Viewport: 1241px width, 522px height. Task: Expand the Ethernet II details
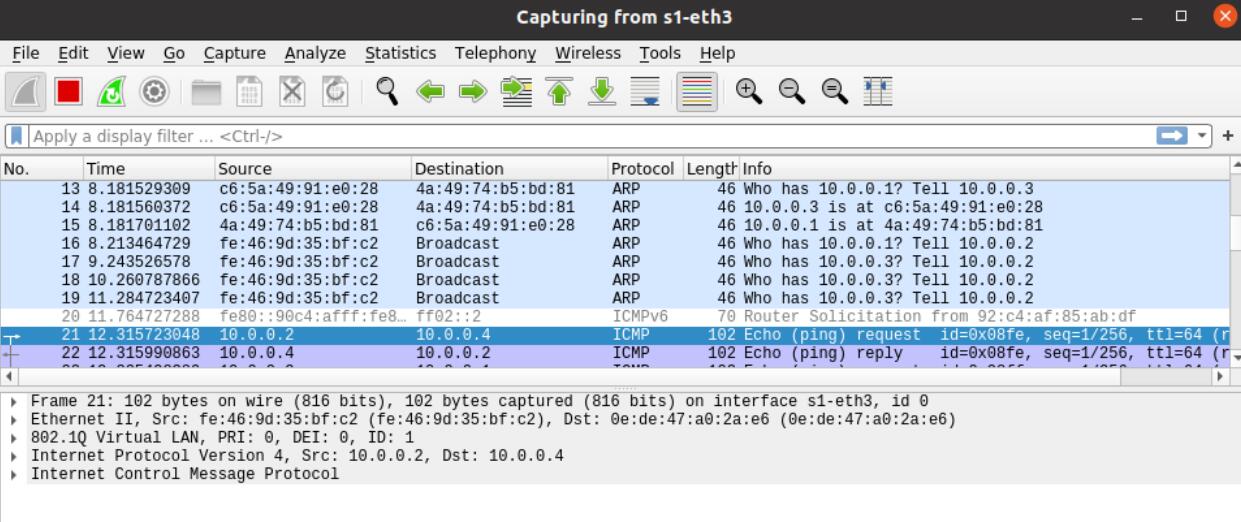pos(13,419)
